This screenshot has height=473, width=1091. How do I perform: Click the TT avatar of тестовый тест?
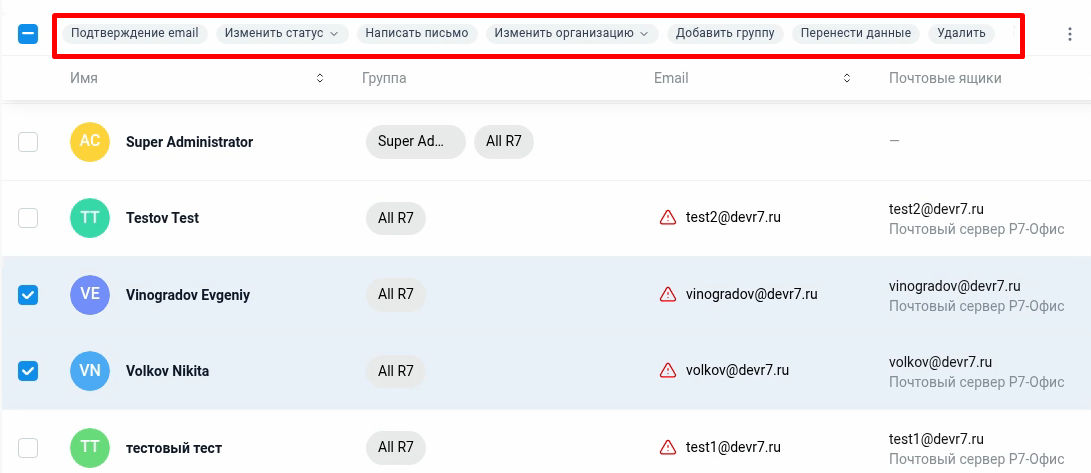[90, 447]
